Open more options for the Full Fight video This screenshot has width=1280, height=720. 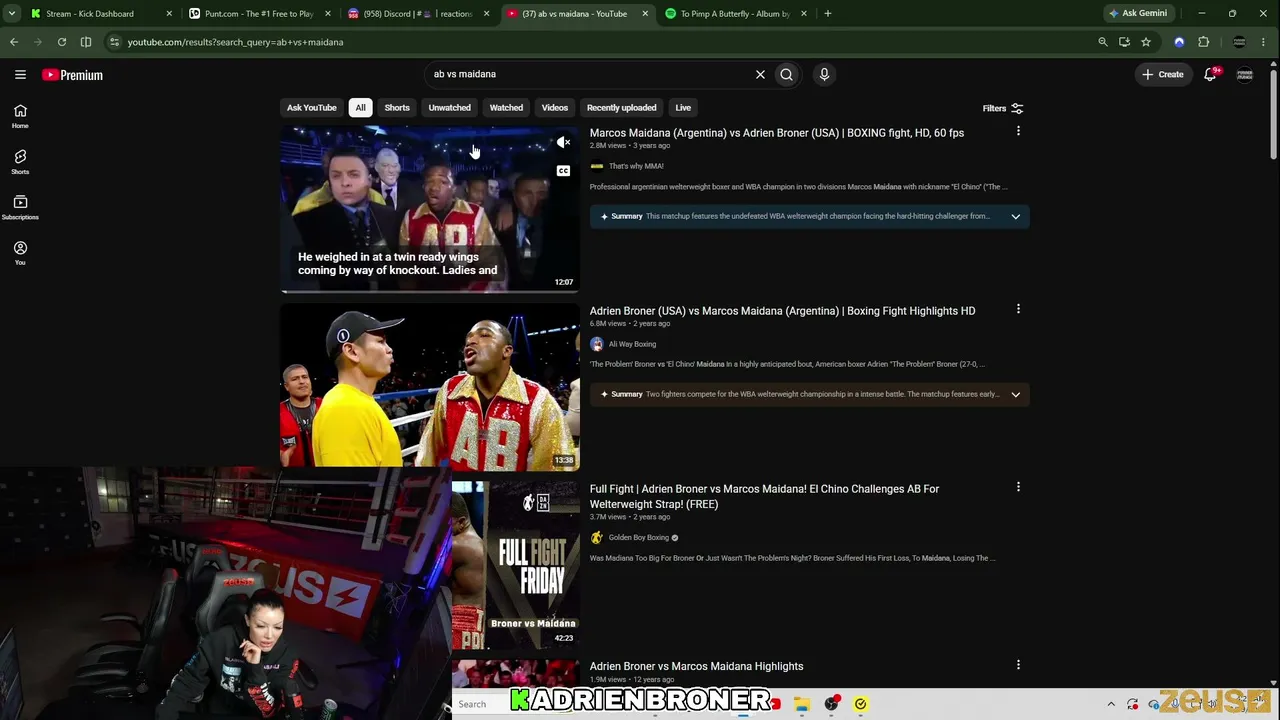(1018, 487)
